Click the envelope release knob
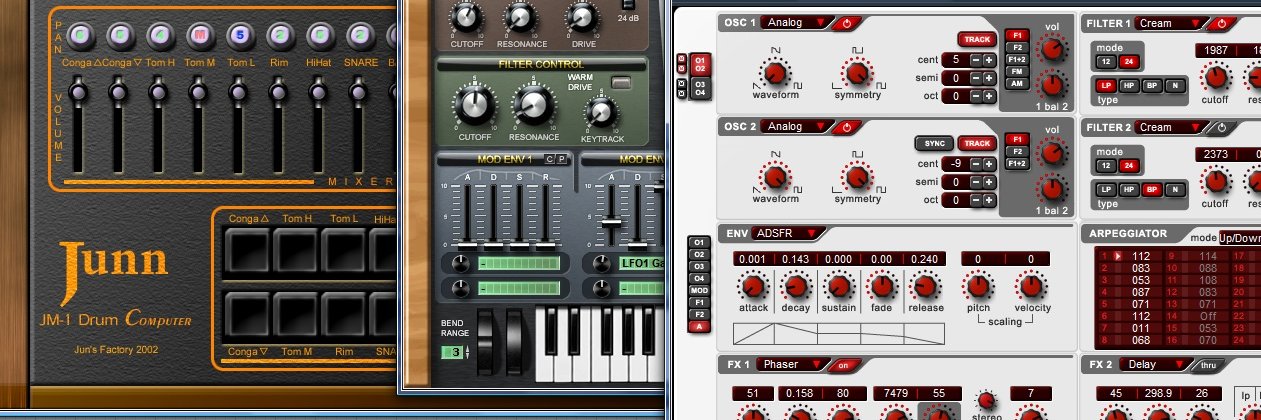This screenshot has width=1261, height=420. [x=925, y=287]
